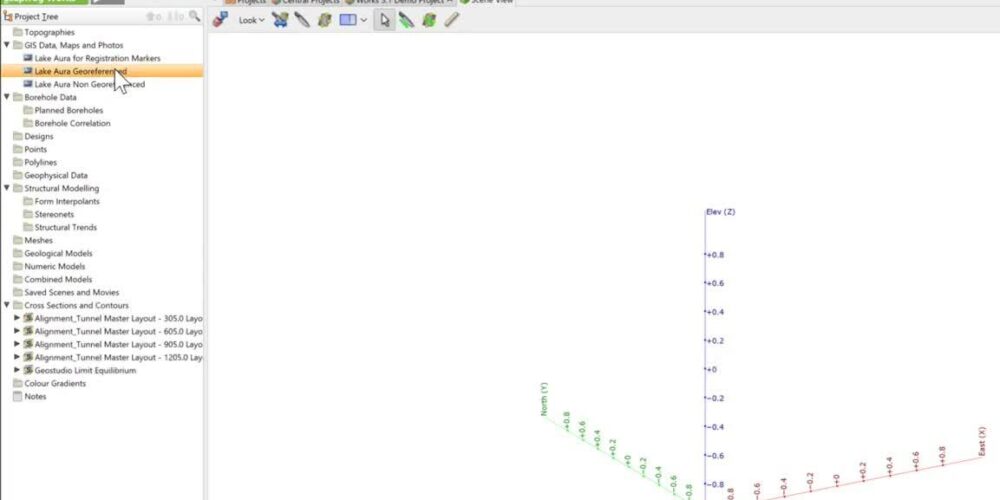Select the Notes item in tree

point(35,396)
